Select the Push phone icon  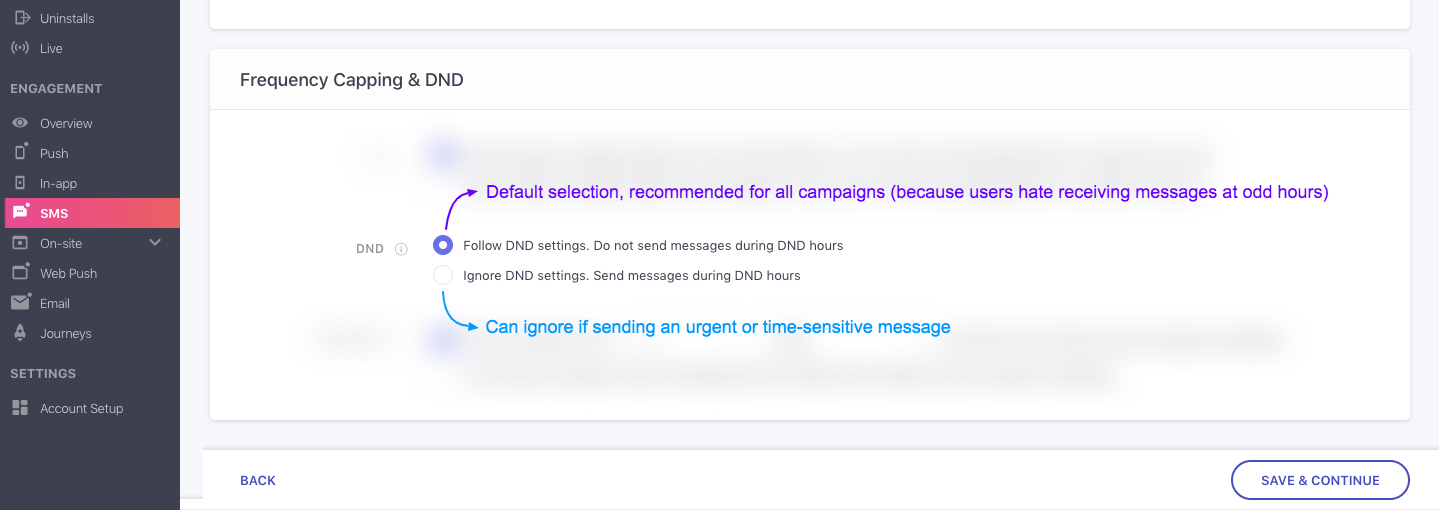(x=20, y=152)
